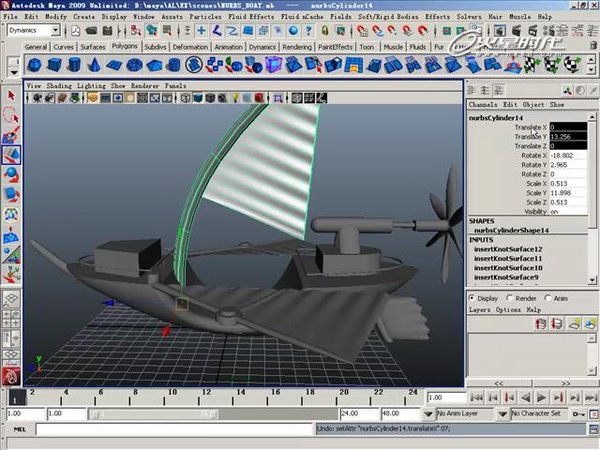This screenshot has height=450, width=600.
Task: Switch to the Polygons shelf tab
Action: coord(125,47)
